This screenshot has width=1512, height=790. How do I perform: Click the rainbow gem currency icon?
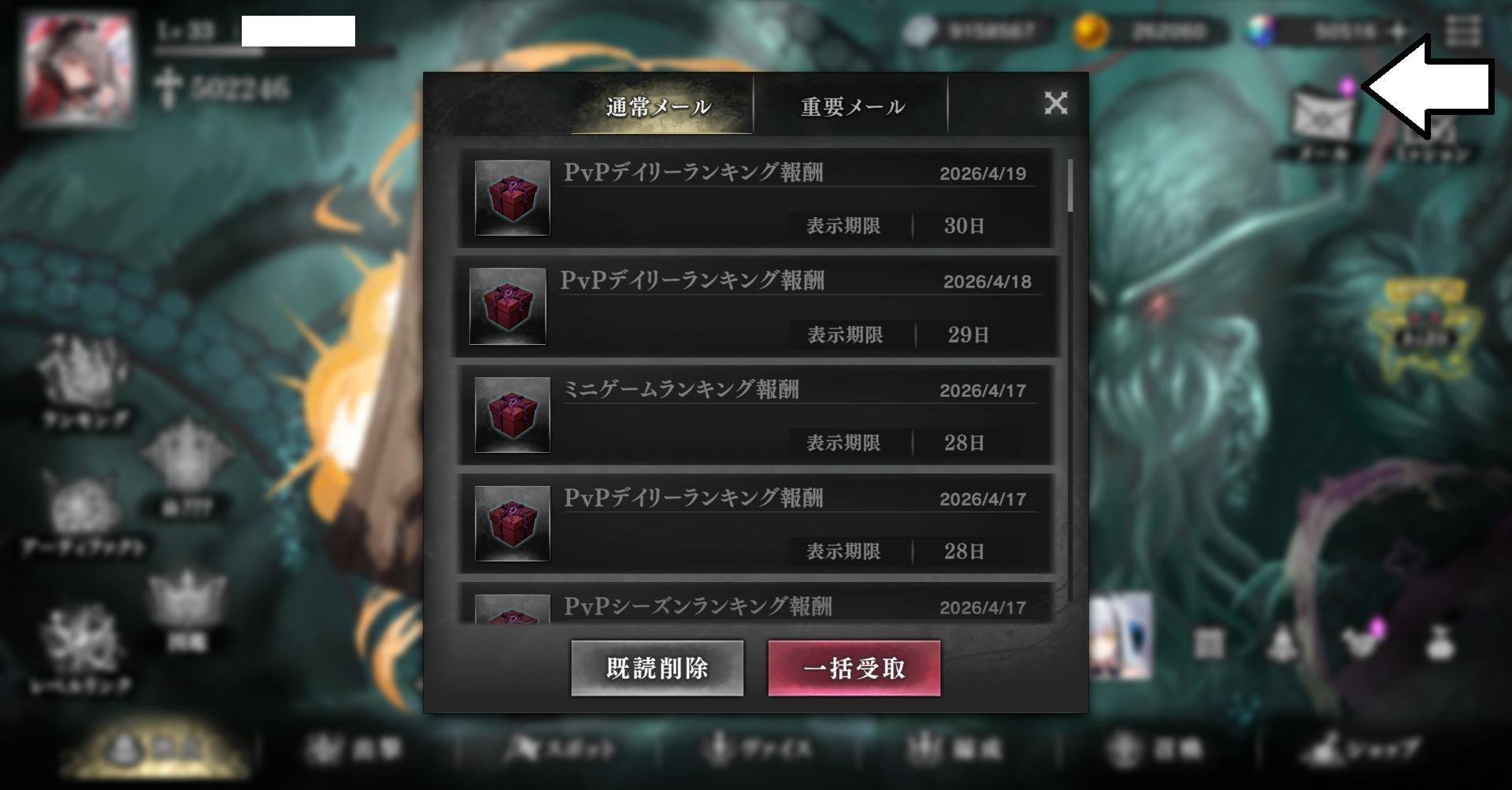(1262, 32)
